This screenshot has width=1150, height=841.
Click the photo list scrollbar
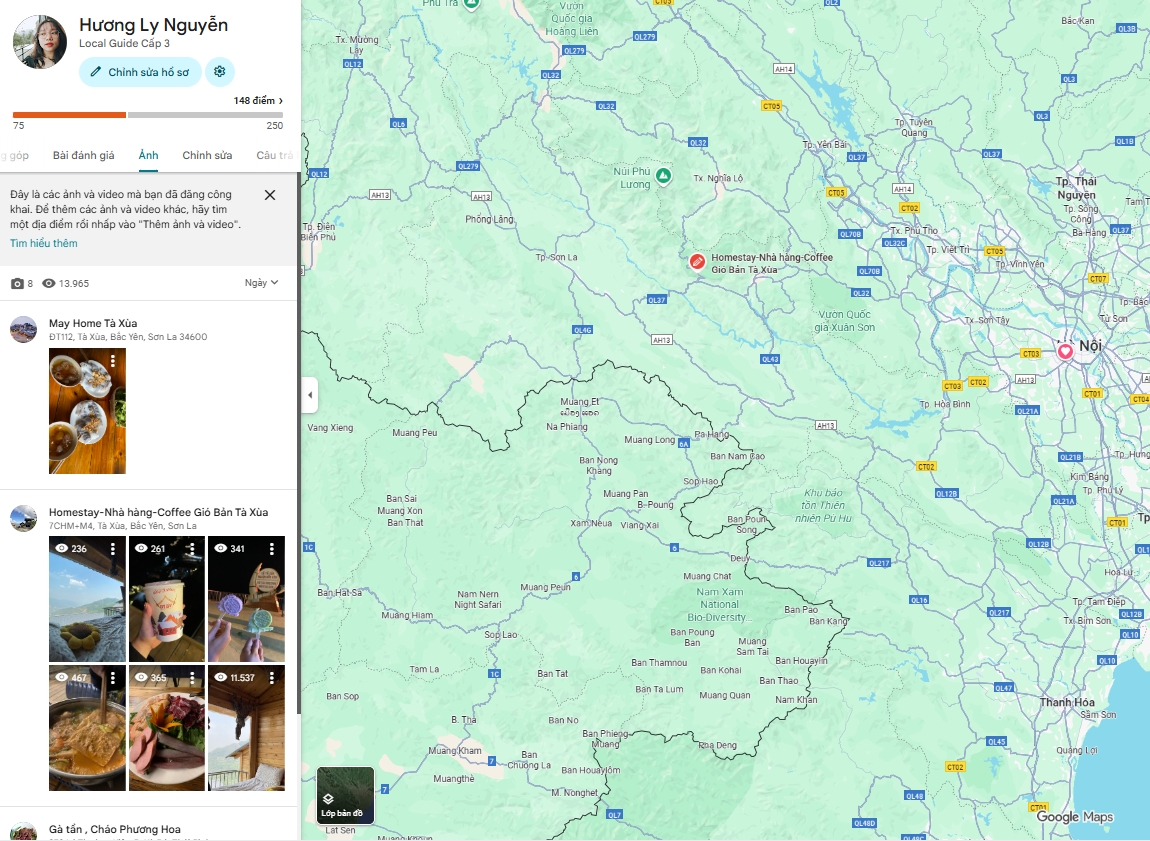[299, 444]
